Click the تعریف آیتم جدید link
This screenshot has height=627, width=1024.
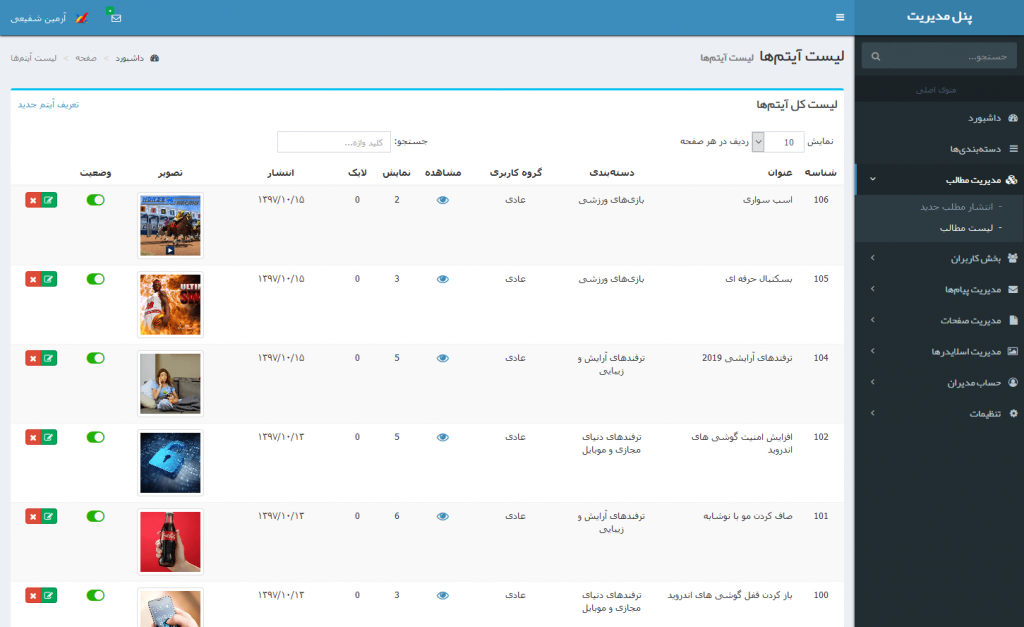tap(48, 104)
